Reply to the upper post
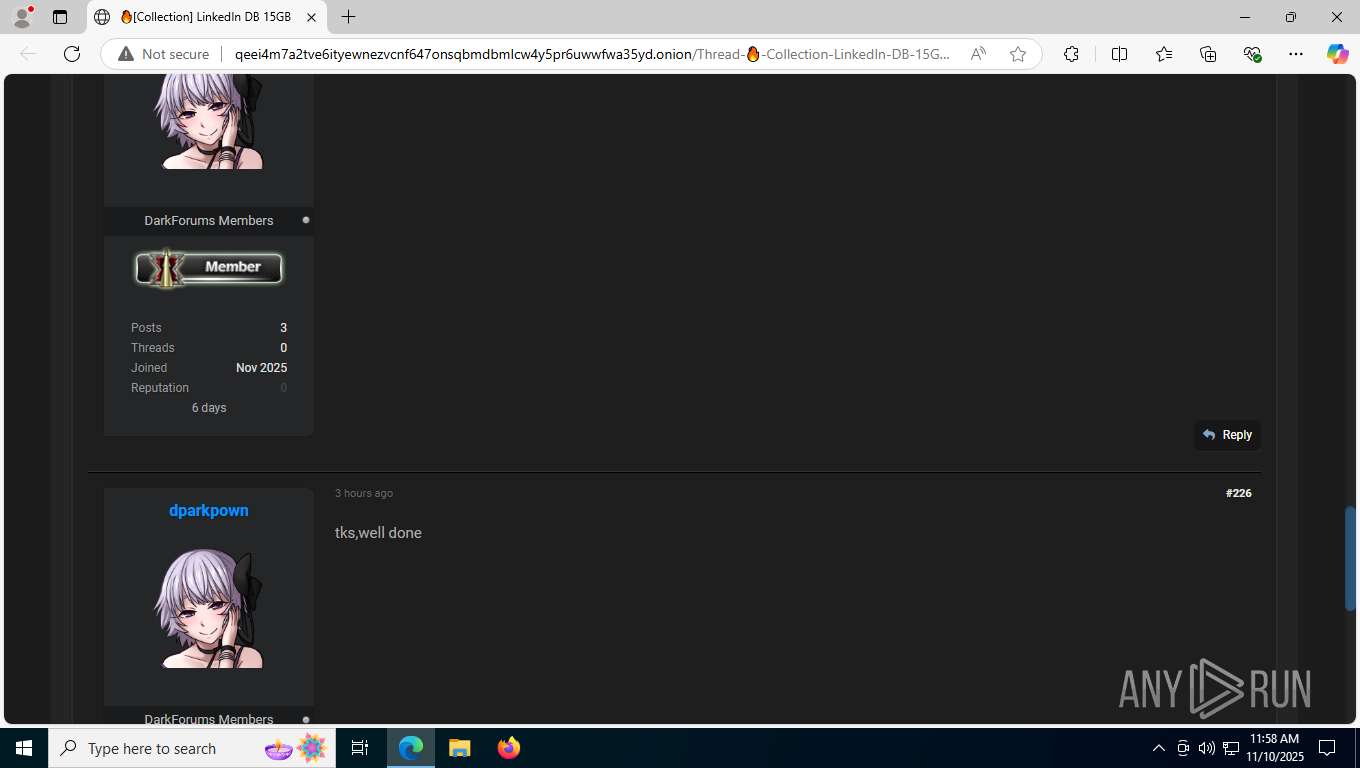The image size is (1360, 768). pyautogui.click(x=1227, y=435)
